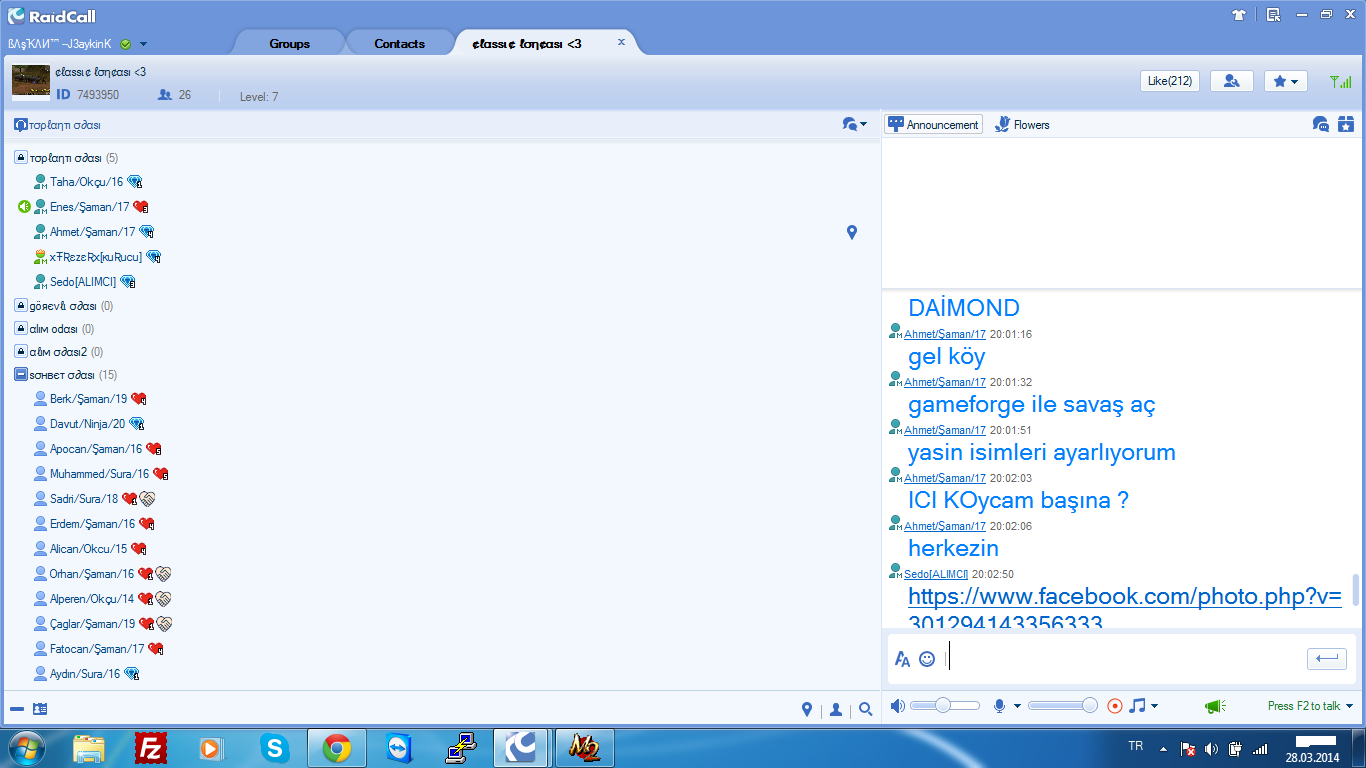Click the green network signal icon
Image resolution: width=1366 pixels, height=768 pixels.
pos(1340,82)
